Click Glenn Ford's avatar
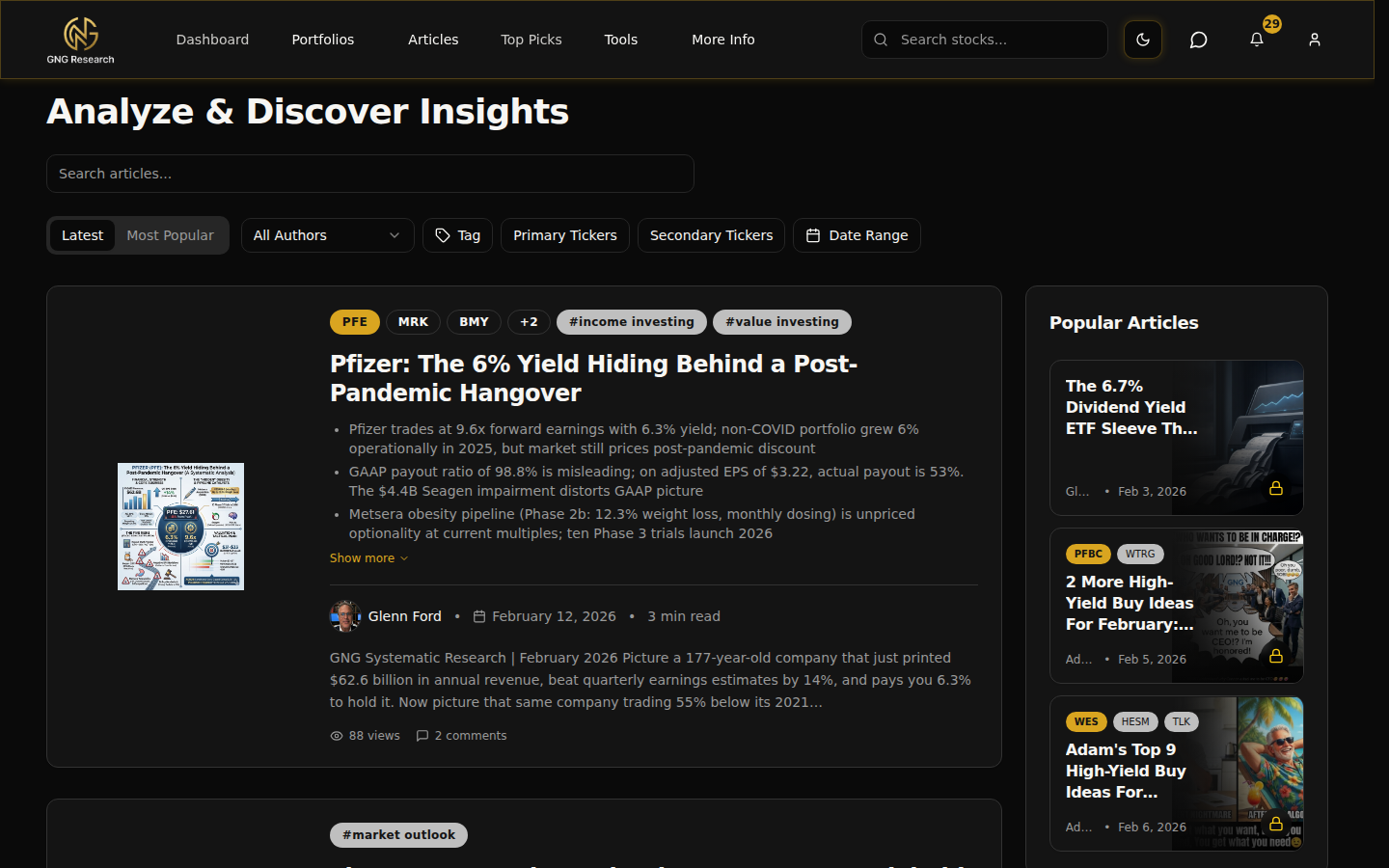Viewport: 1389px width, 868px height. pyautogui.click(x=345, y=616)
